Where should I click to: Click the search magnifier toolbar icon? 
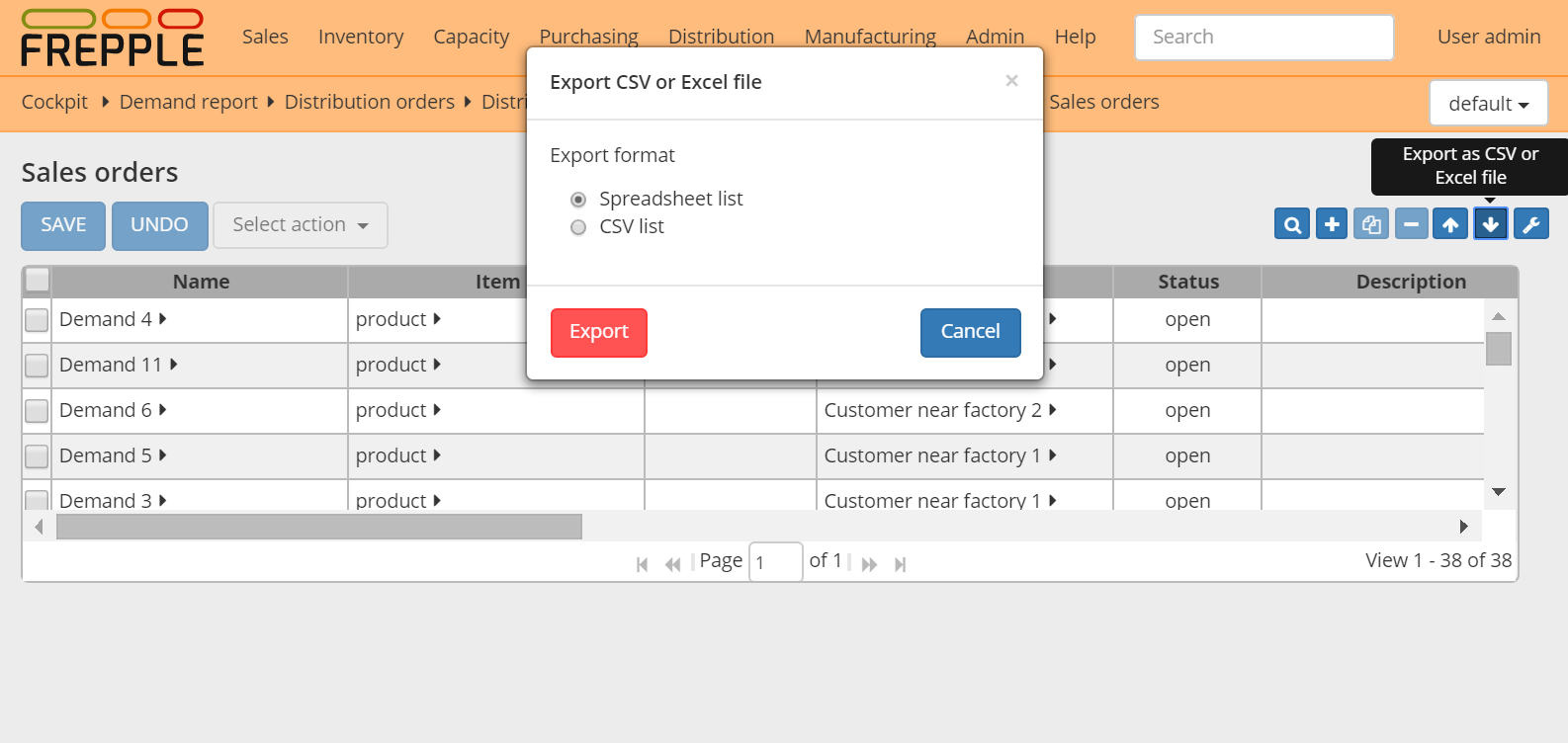coord(1292,224)
